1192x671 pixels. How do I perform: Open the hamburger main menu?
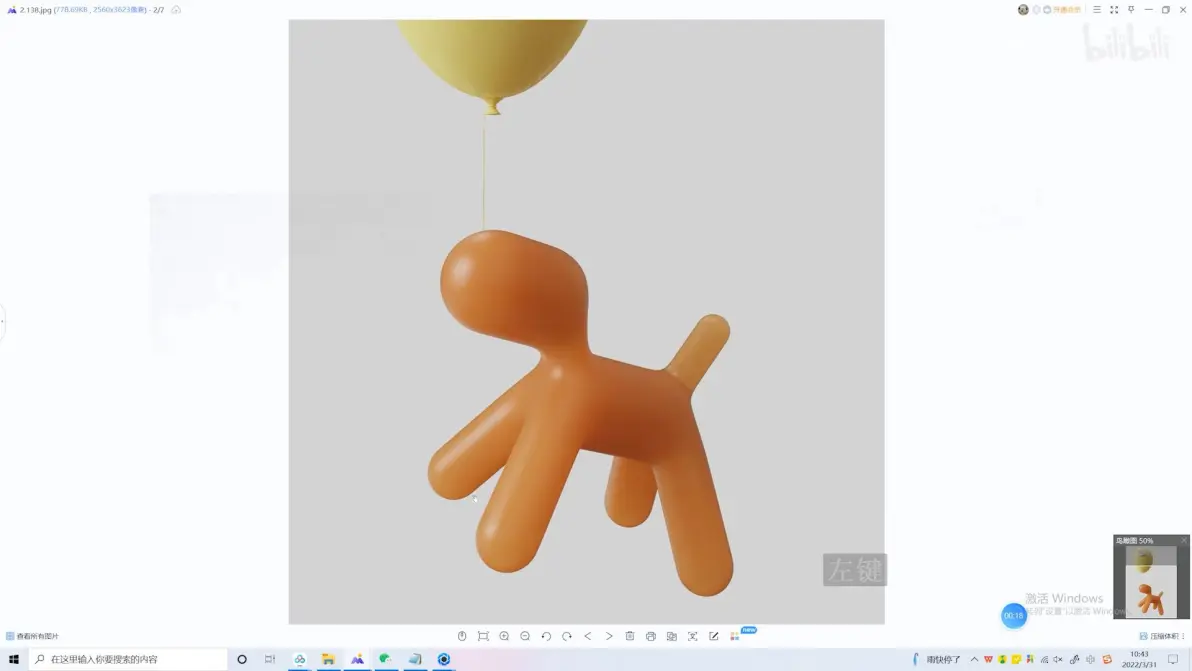[x=1097, y=10]
